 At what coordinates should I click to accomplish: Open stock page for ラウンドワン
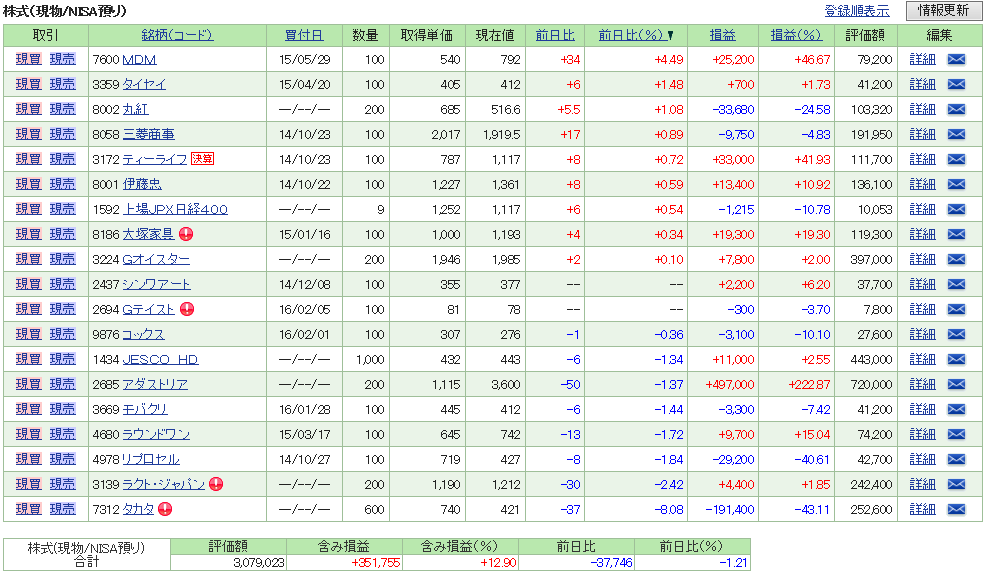click(x=156, y=434)
